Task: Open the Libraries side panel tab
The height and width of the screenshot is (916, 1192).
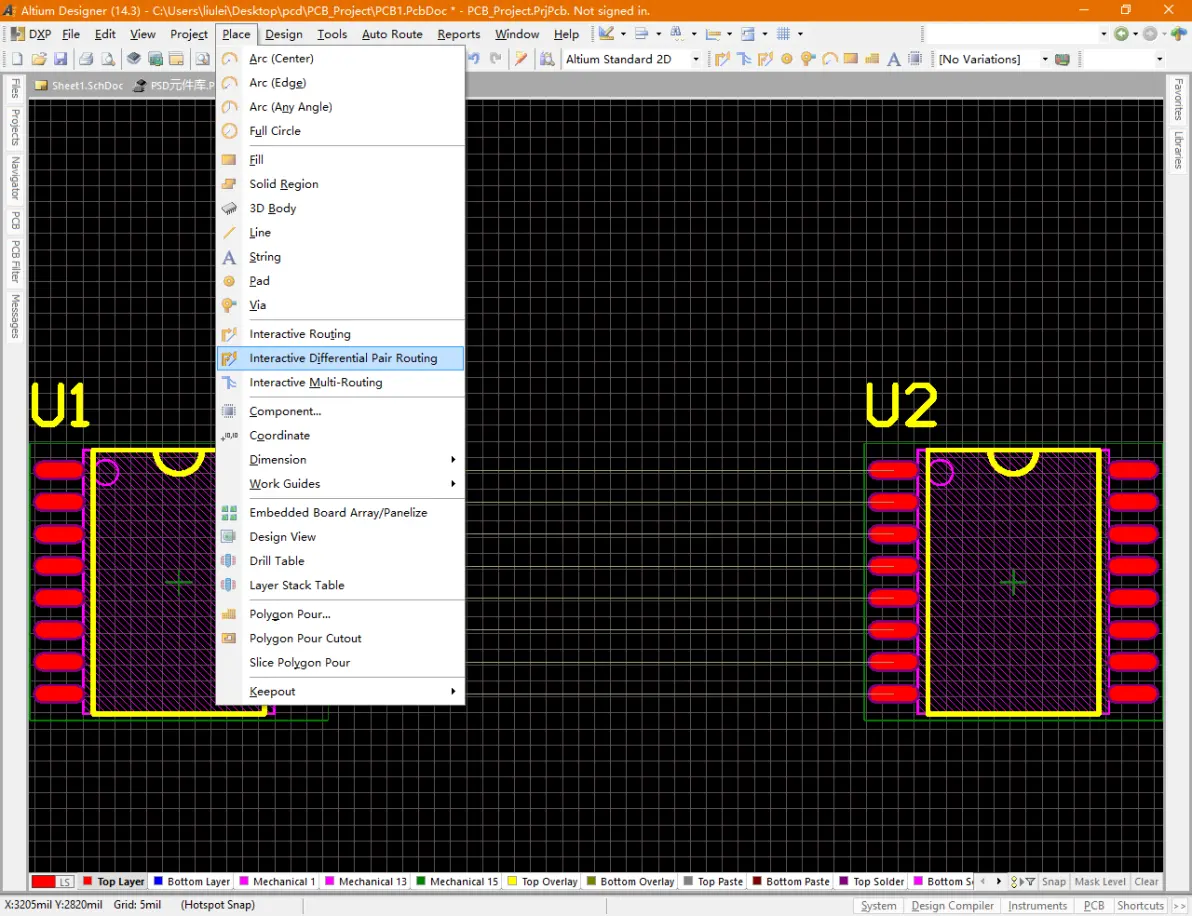Action: pos(1178,150)
